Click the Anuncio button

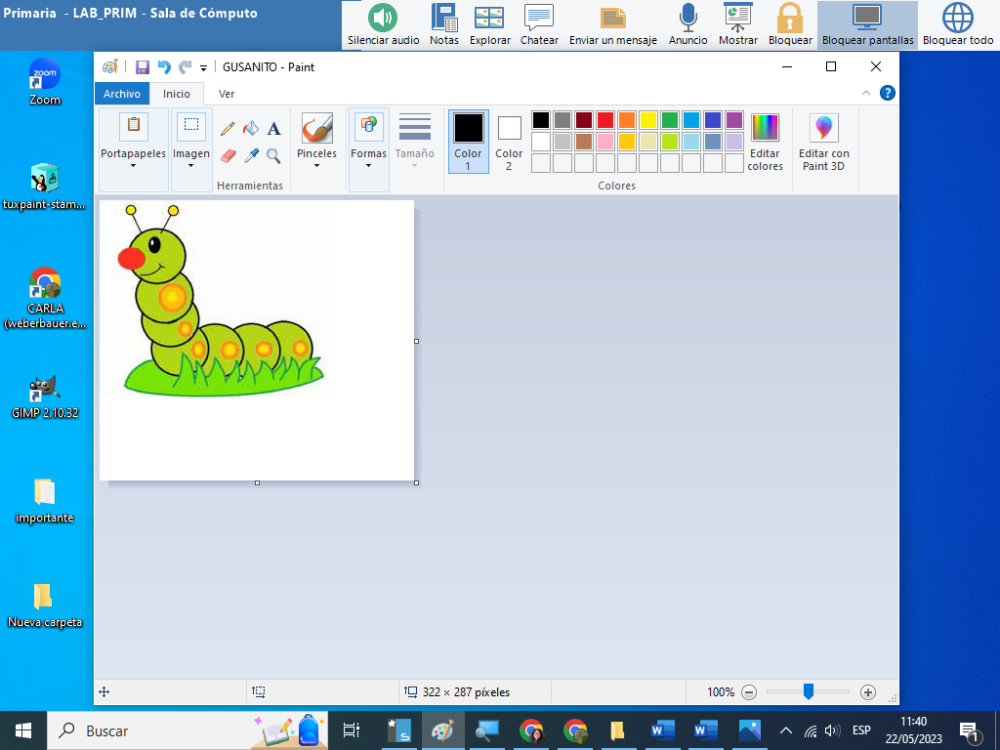point(687,23)
